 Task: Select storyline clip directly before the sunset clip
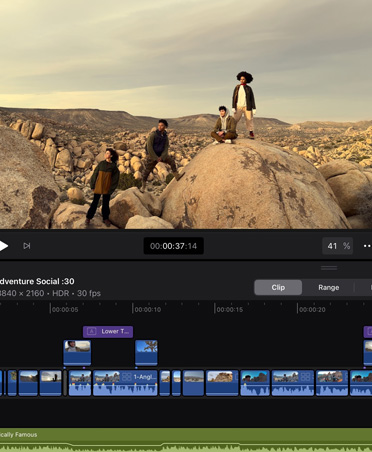[x=28, y=383]
